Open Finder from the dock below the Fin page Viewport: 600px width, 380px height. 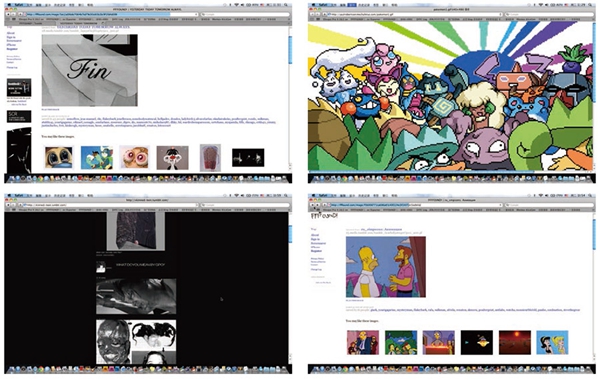coord(11,178)
